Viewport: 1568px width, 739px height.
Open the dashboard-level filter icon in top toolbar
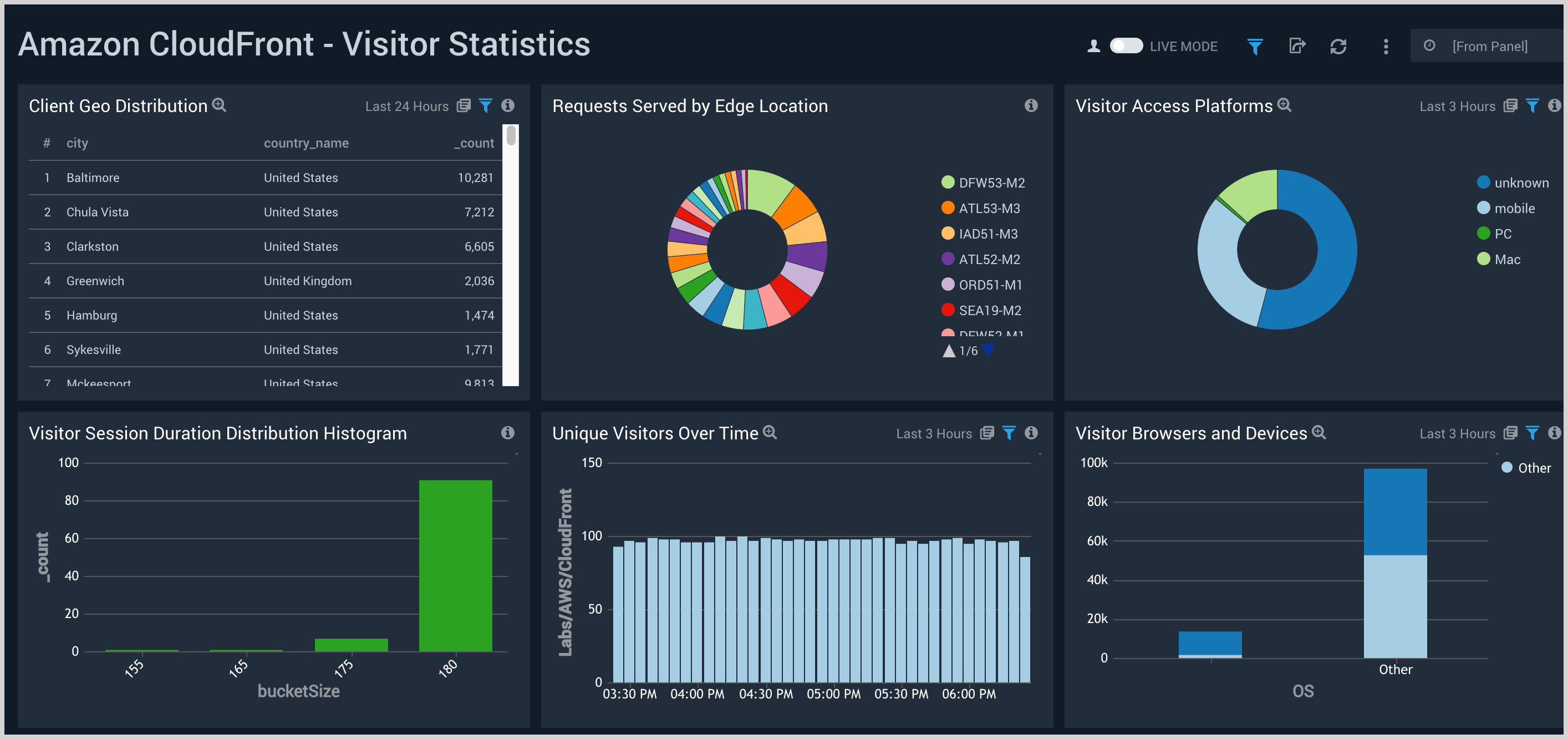point(1255,45)
